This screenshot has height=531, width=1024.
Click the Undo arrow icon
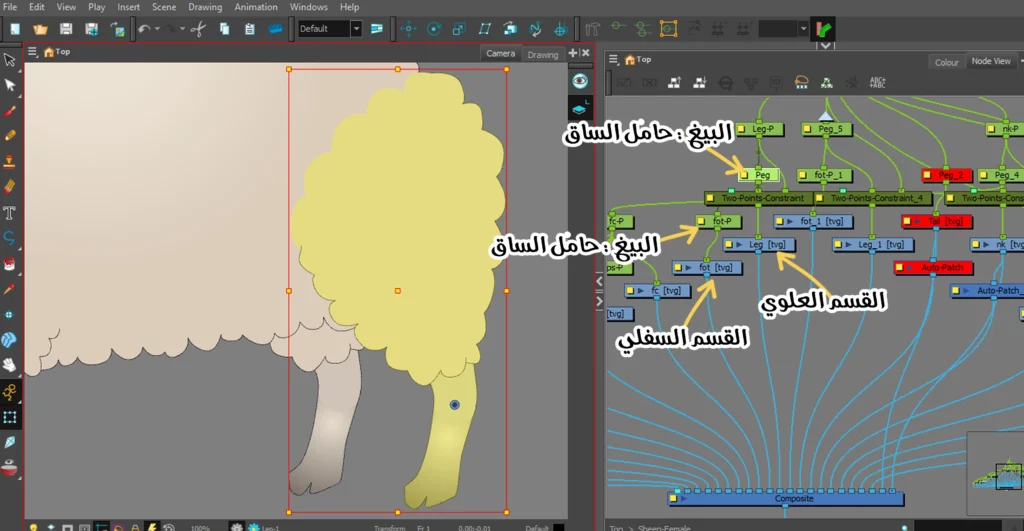coord(144,29)
